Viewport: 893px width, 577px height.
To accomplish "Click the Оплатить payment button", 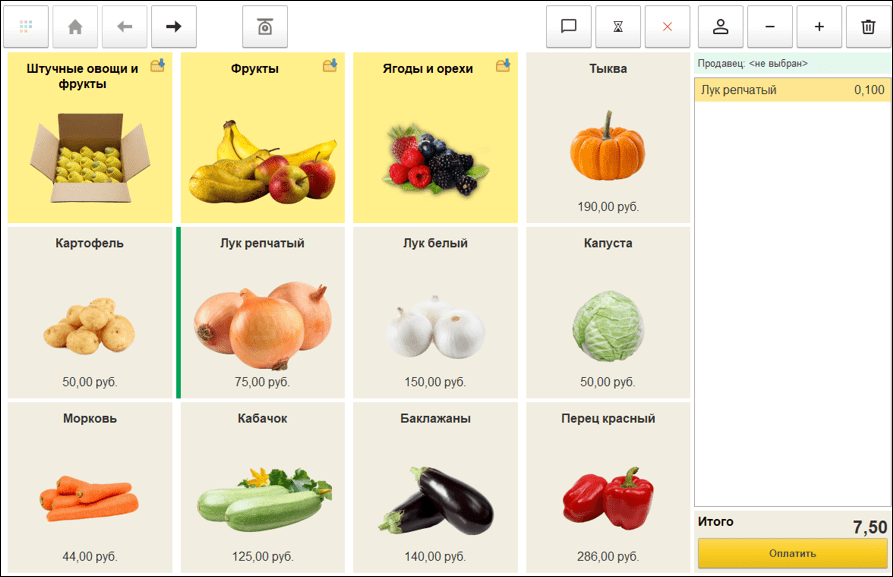I will (792, 553).
